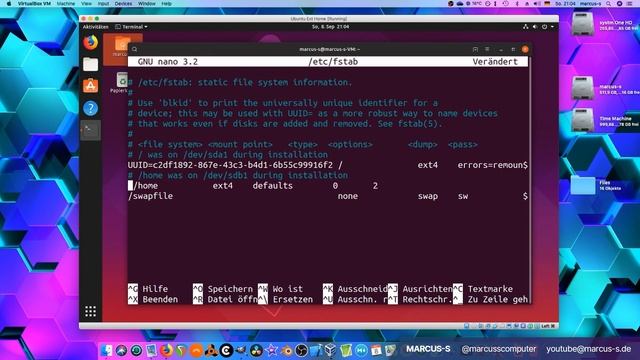Screen dimensions: 640x360
Task: Open the Devices menu
Action: (x=123, y=4)
